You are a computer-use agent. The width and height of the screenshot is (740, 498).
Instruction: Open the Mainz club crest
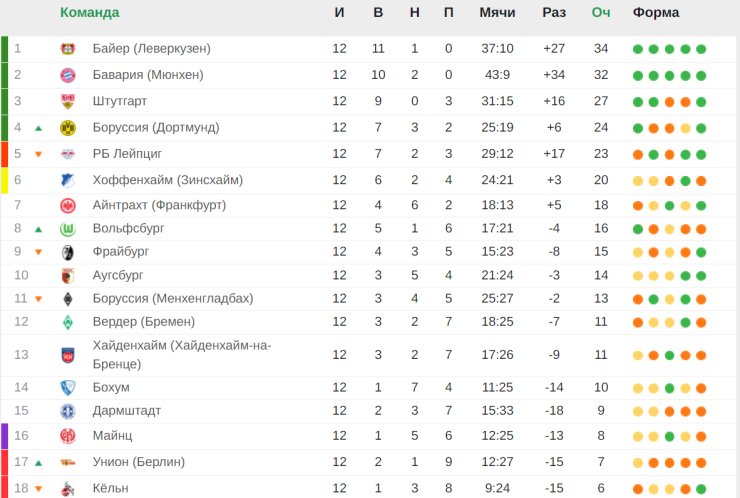coord(68,436)
